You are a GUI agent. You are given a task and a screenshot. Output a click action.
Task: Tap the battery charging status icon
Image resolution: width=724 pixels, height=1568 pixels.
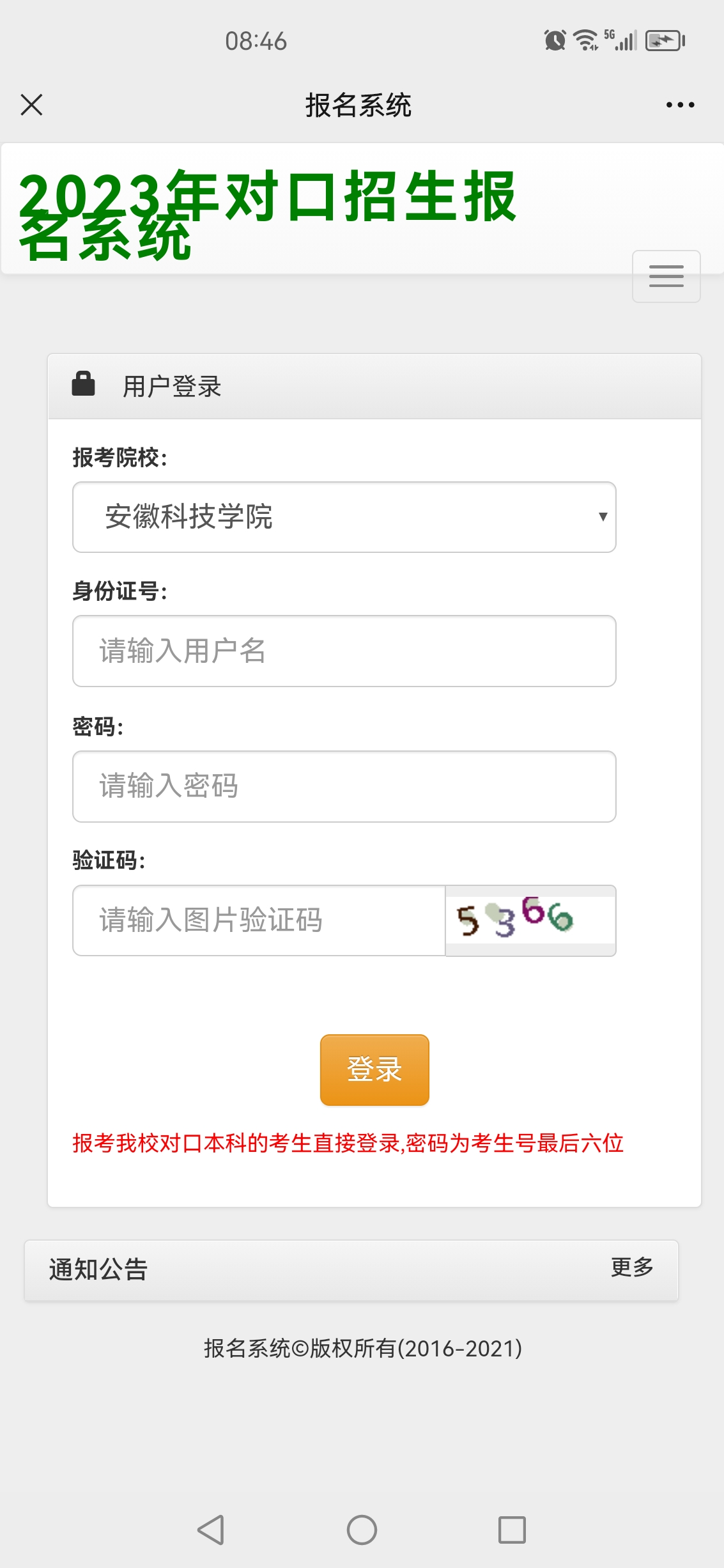[x=665, y=41]
